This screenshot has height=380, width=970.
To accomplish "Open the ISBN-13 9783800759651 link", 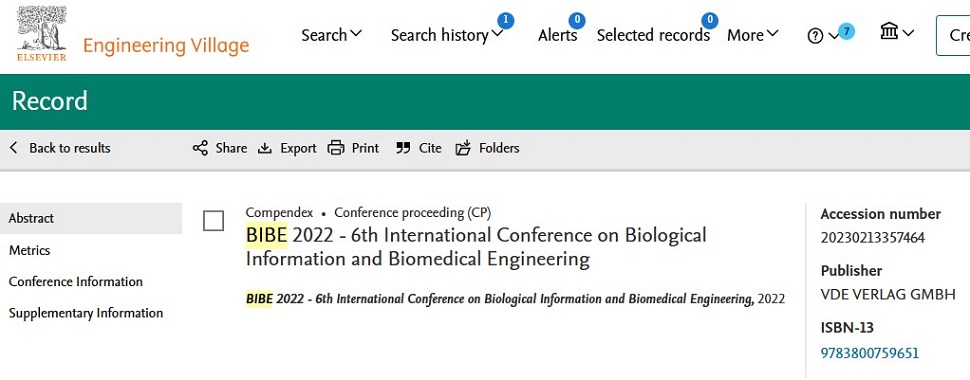I will (870, 353).
